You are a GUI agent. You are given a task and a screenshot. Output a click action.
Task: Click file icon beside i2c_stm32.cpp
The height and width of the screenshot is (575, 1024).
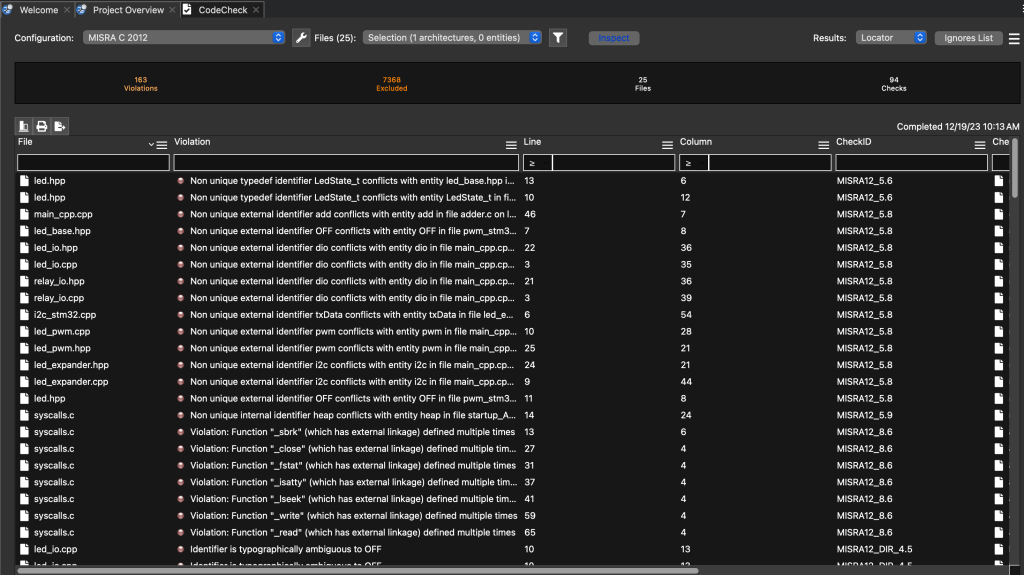point(24,315)
